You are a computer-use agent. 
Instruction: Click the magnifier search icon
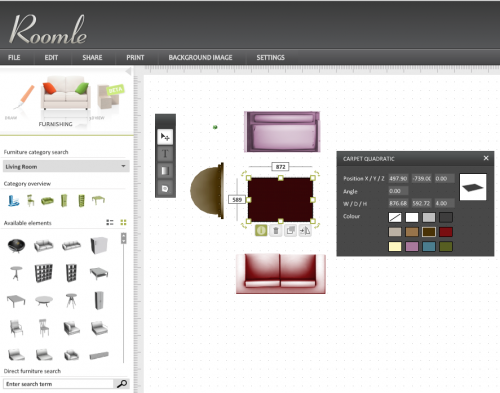click(122, 384)
